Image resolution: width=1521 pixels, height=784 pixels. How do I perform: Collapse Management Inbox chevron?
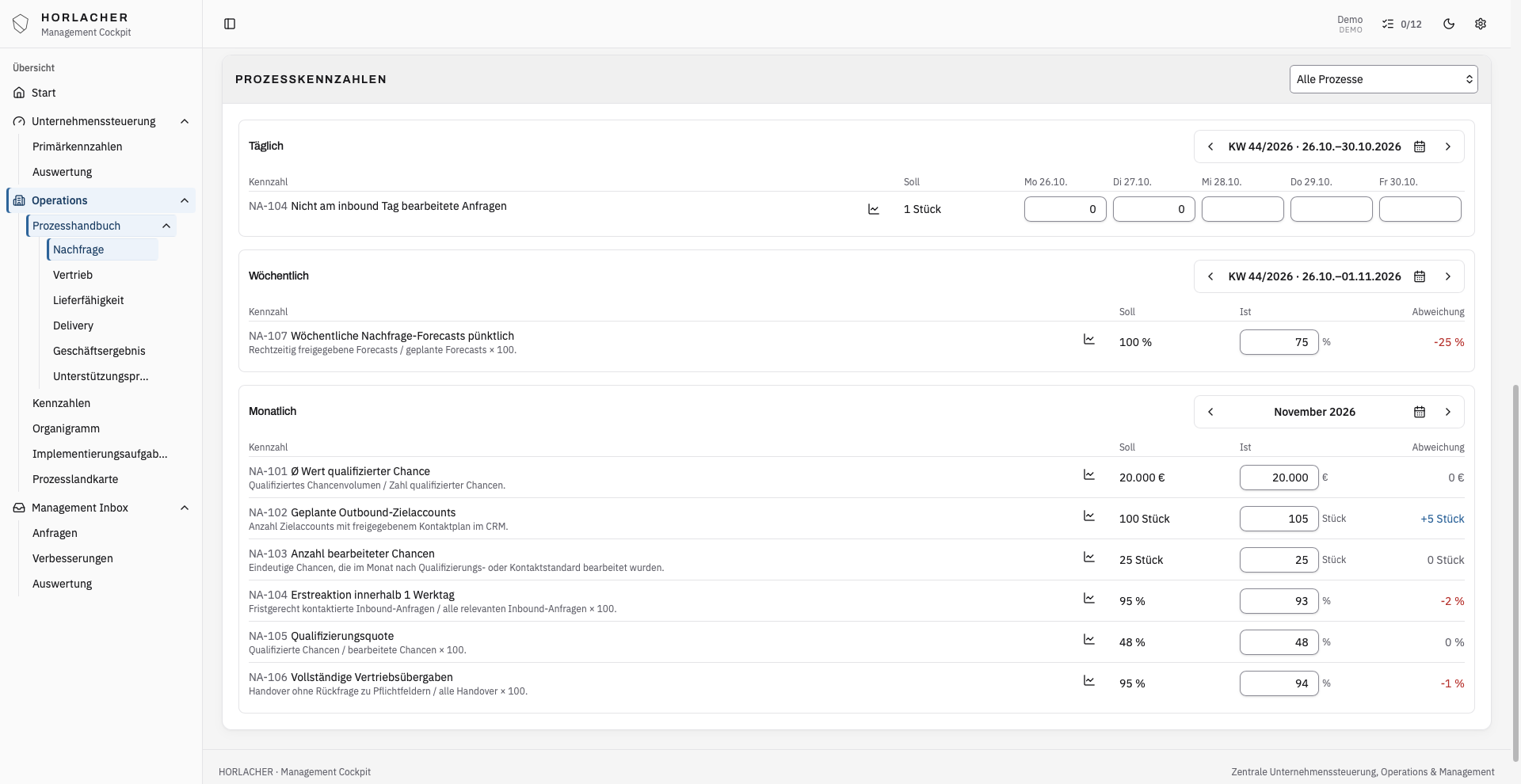pos(185,508)
